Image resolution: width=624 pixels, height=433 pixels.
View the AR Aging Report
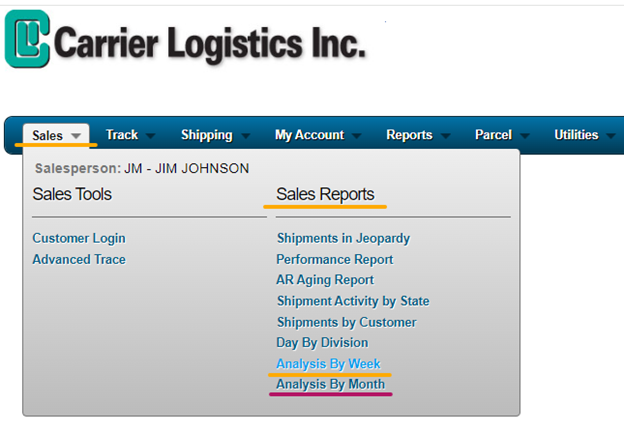pyautogui.click(x=325, y=280)
